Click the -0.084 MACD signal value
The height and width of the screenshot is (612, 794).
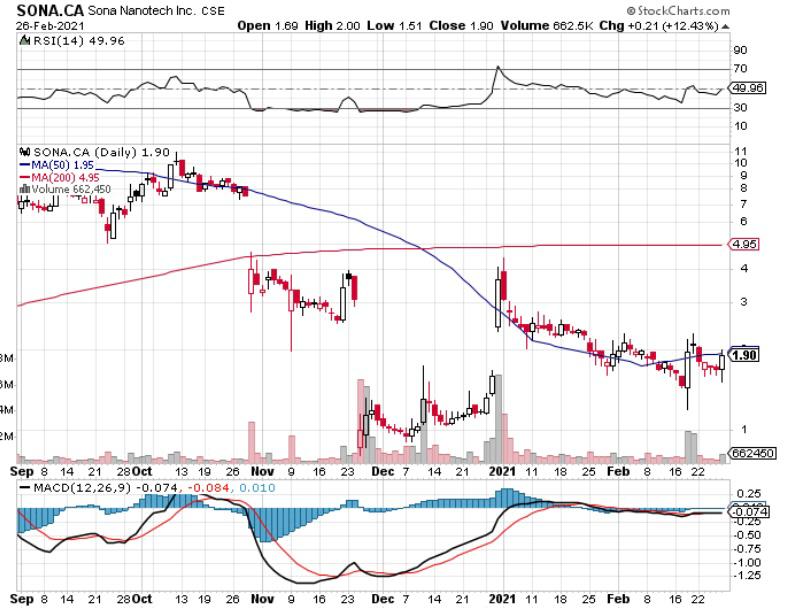(210, 488)
